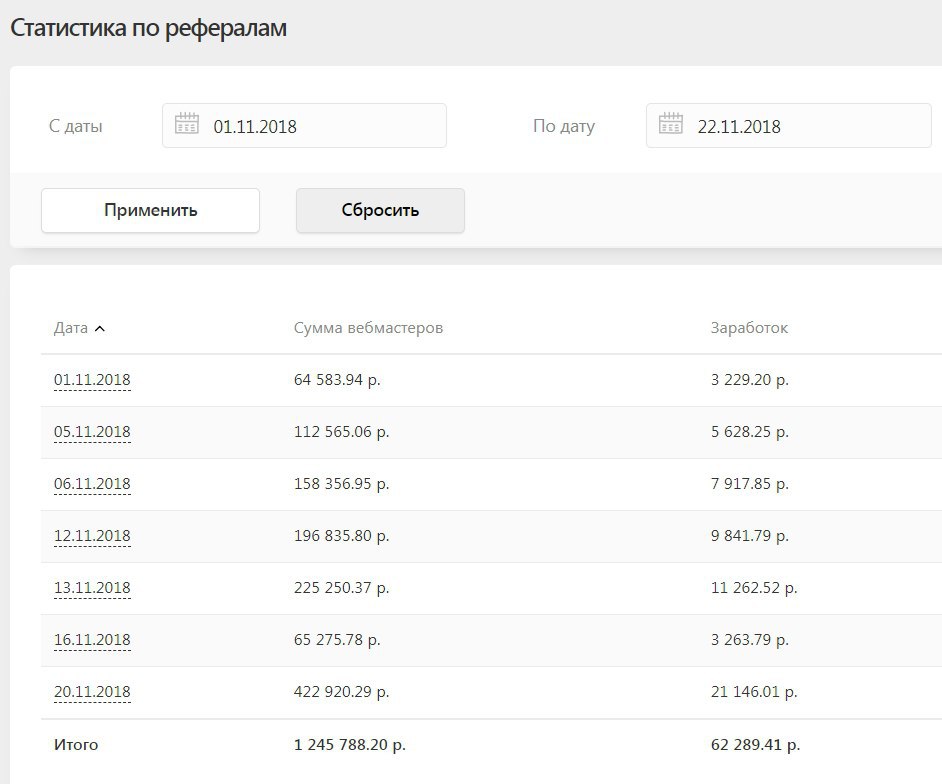Select value 64 583.94 р.

337,380
